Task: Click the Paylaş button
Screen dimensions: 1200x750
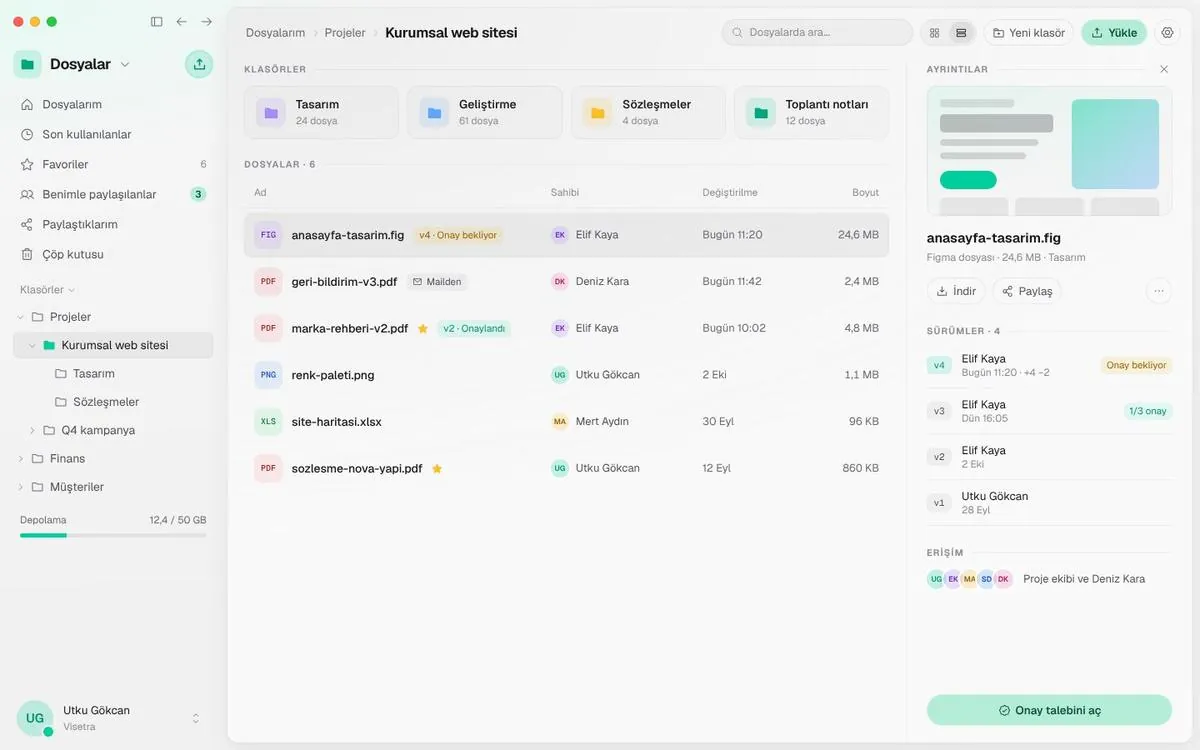Action: click(1027, 291)
